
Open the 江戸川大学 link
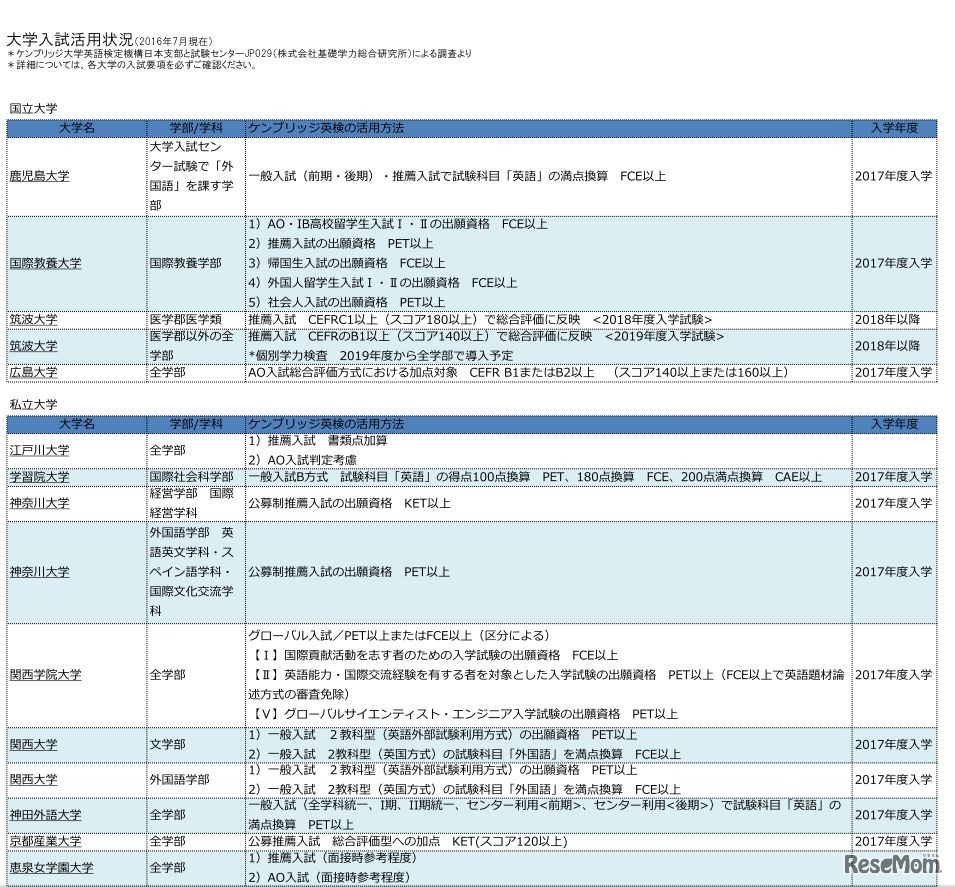(39, 450)
